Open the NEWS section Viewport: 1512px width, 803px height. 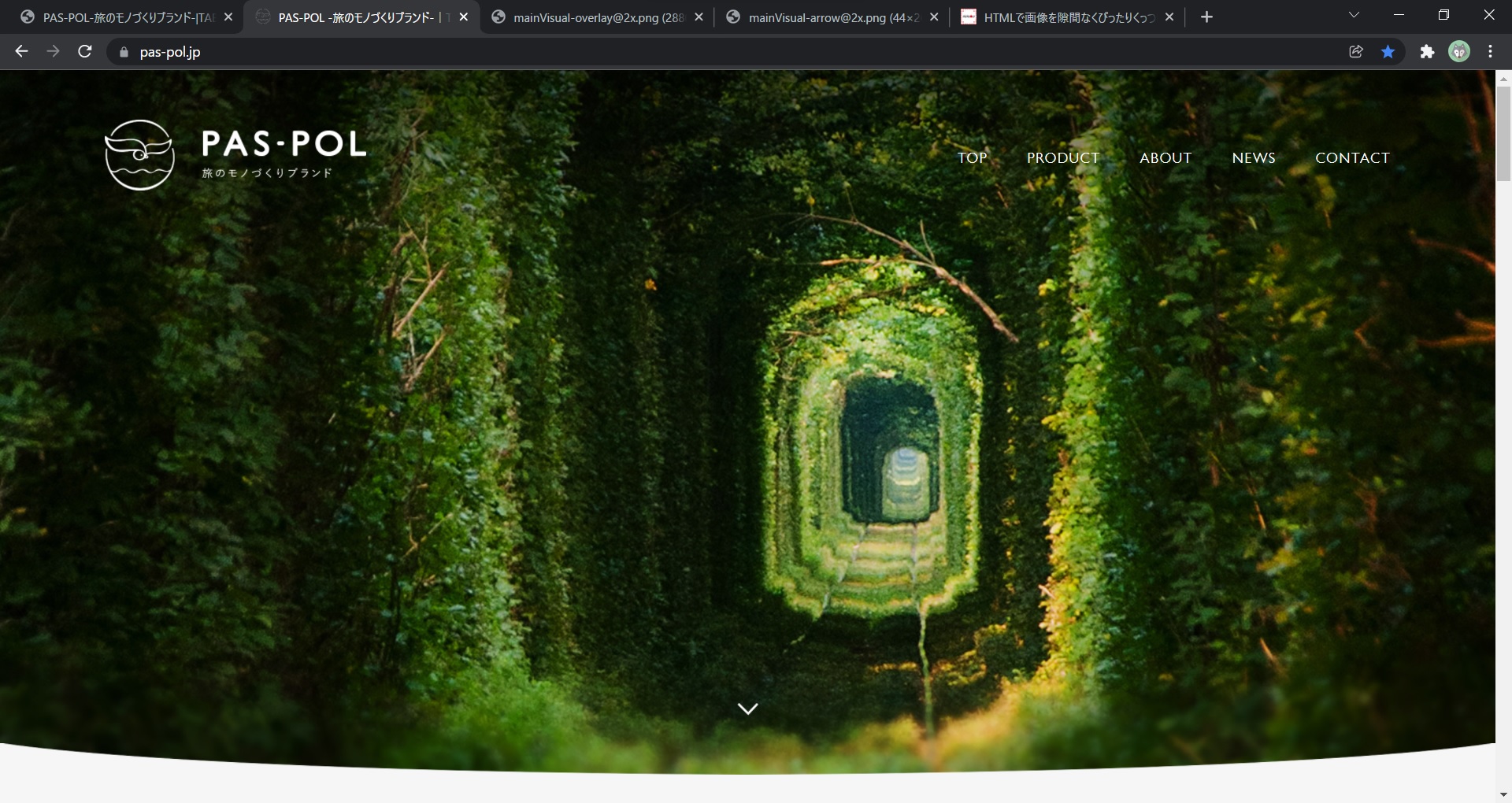1253,158
